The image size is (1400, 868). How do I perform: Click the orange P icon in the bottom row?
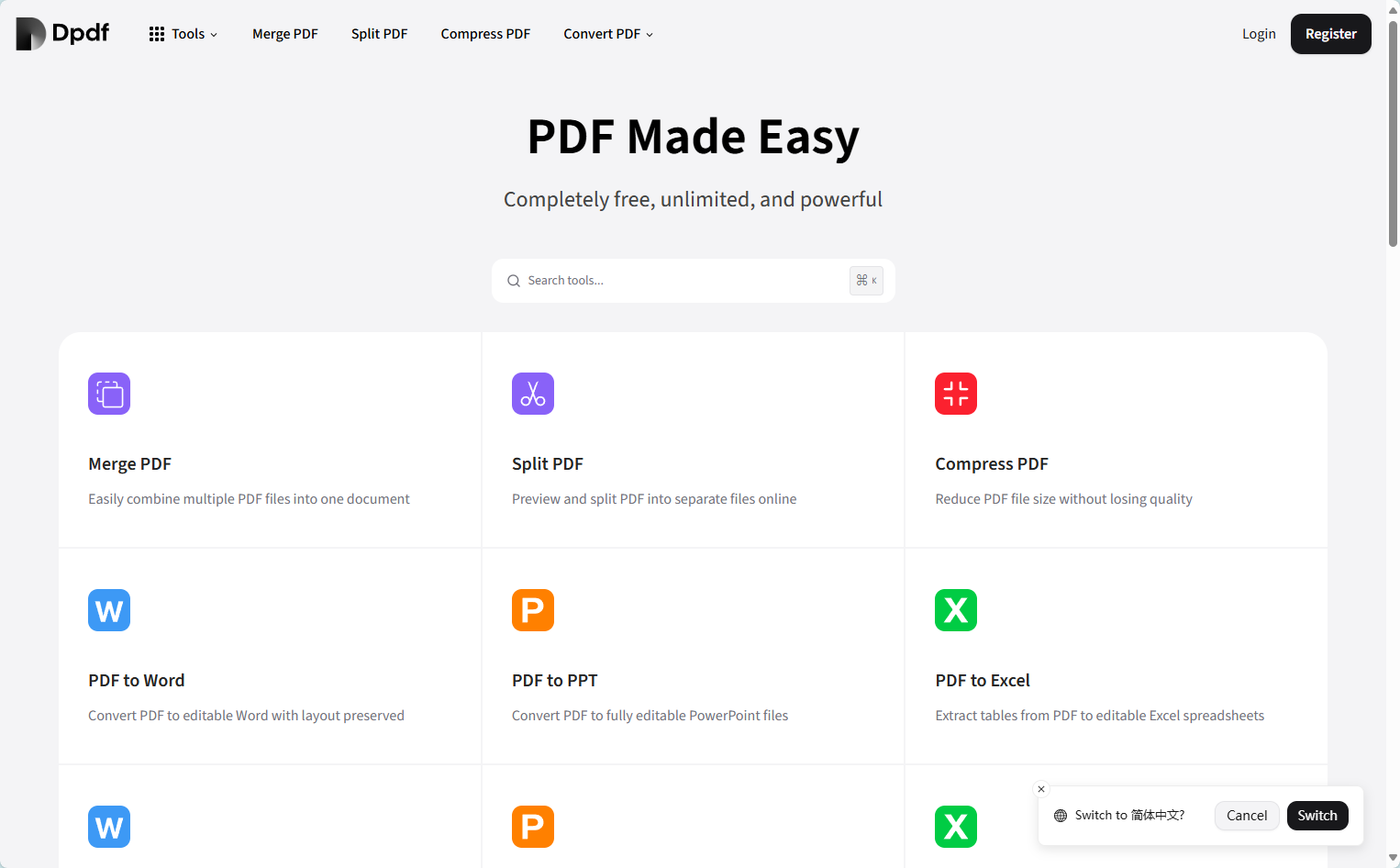coord(533,827)
